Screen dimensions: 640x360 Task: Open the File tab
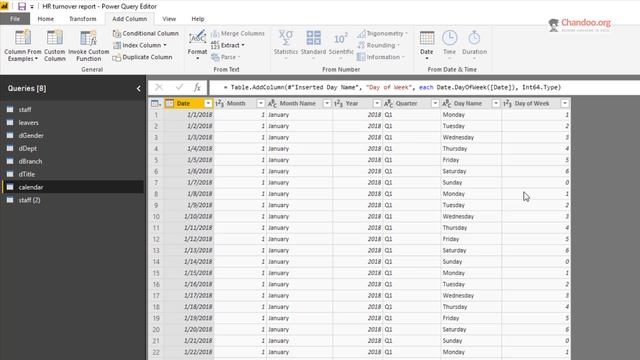15,19
